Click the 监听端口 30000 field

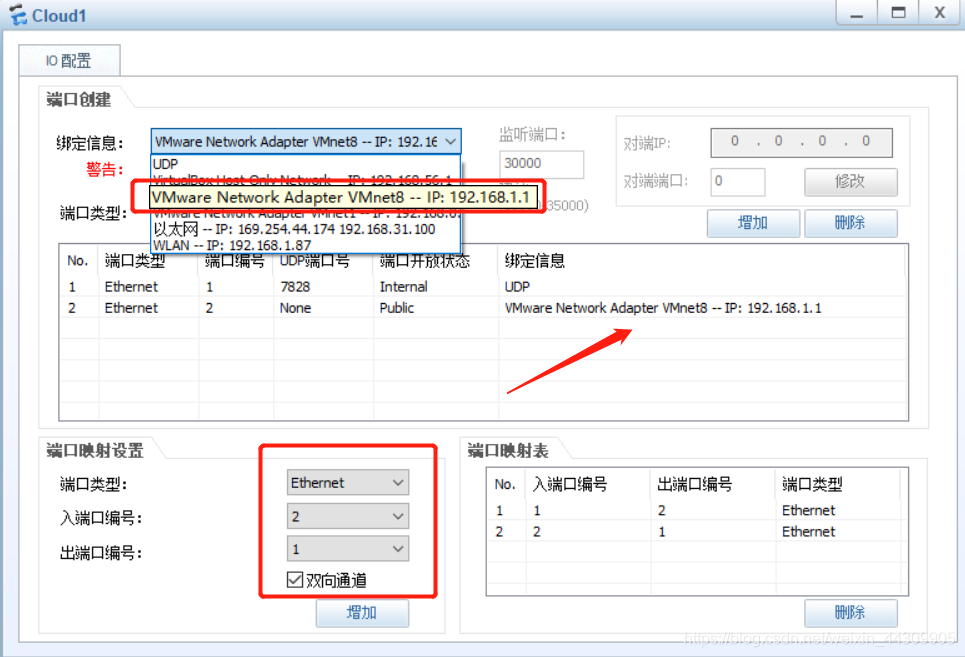[x=542, y=164]
